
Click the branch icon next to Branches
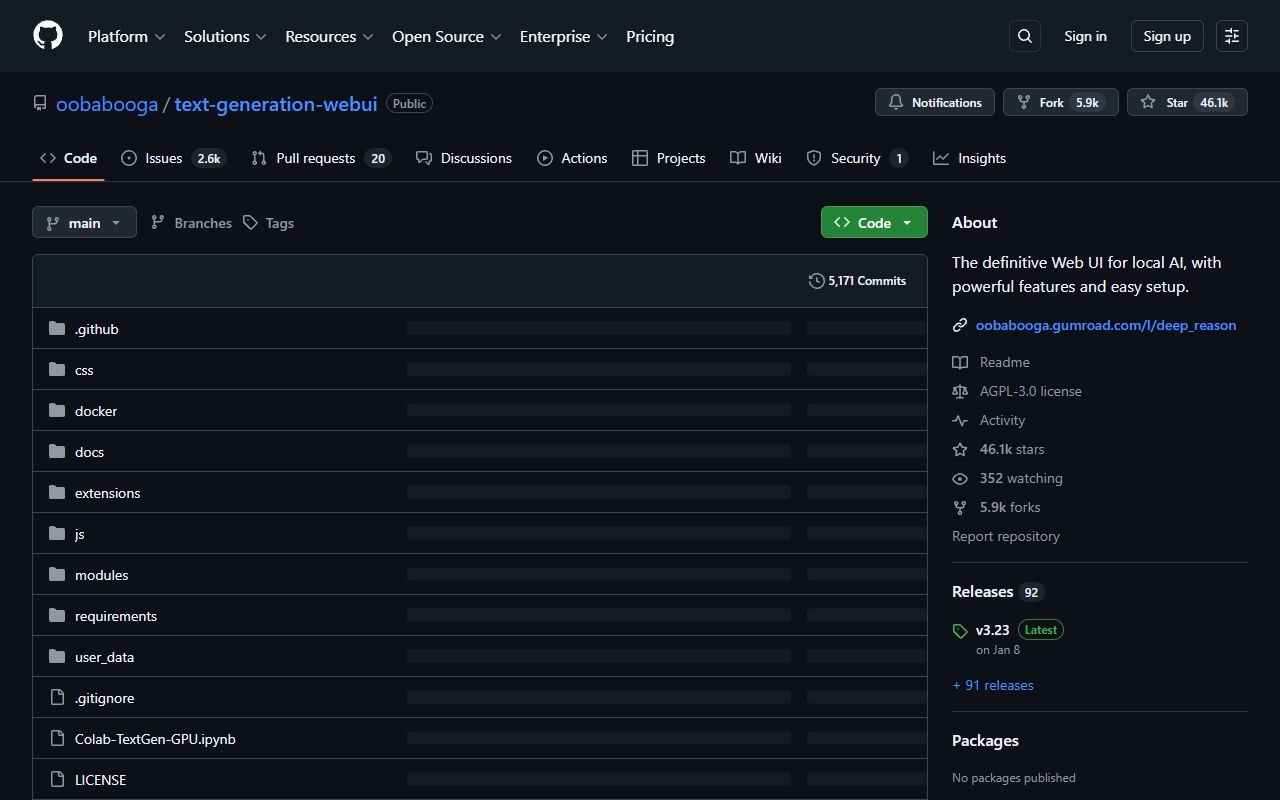coord(158,222)
